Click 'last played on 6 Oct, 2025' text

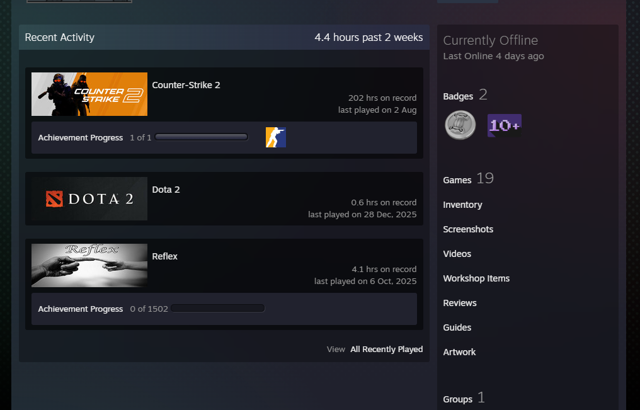366,281
